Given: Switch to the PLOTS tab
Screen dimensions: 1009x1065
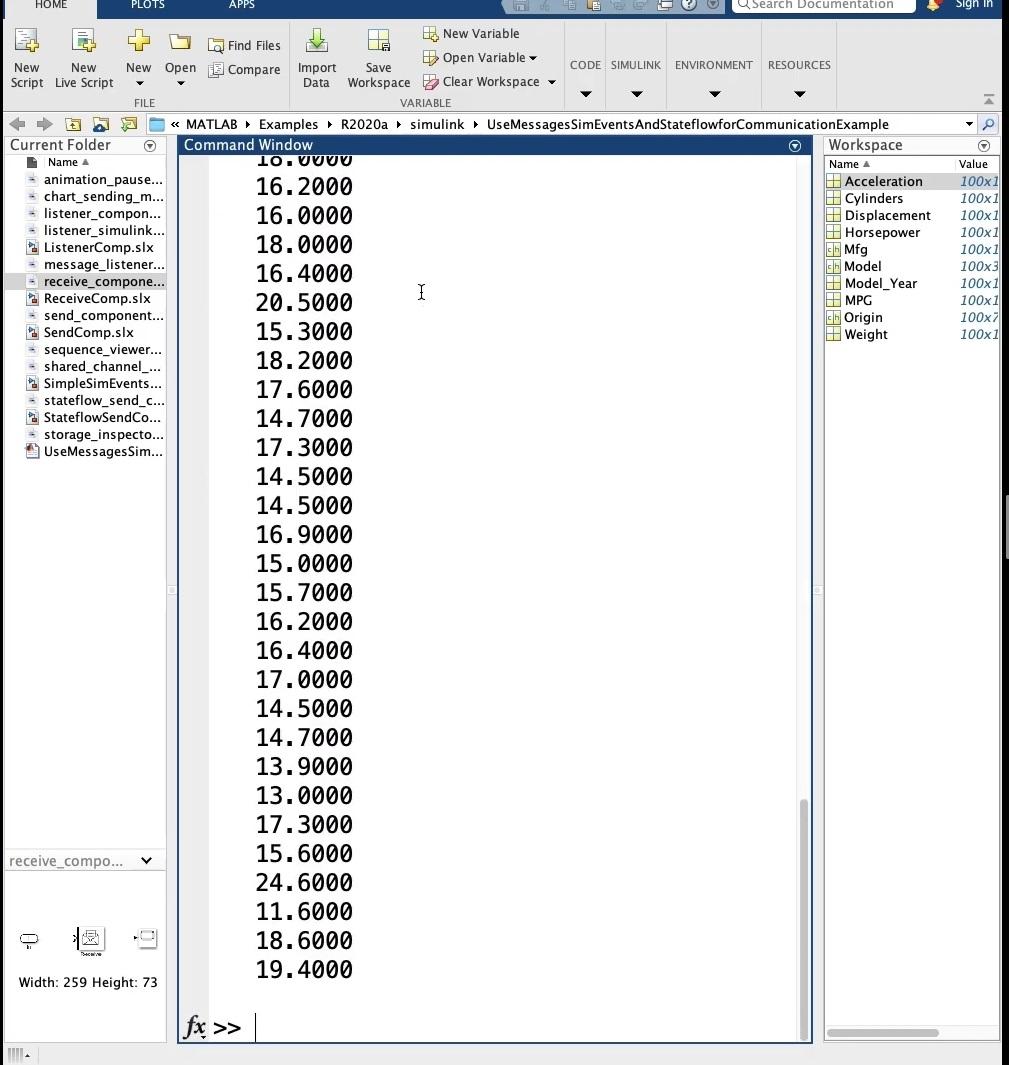Looking at the screenshot, I should pyautogui.click(x=147, y=6).
